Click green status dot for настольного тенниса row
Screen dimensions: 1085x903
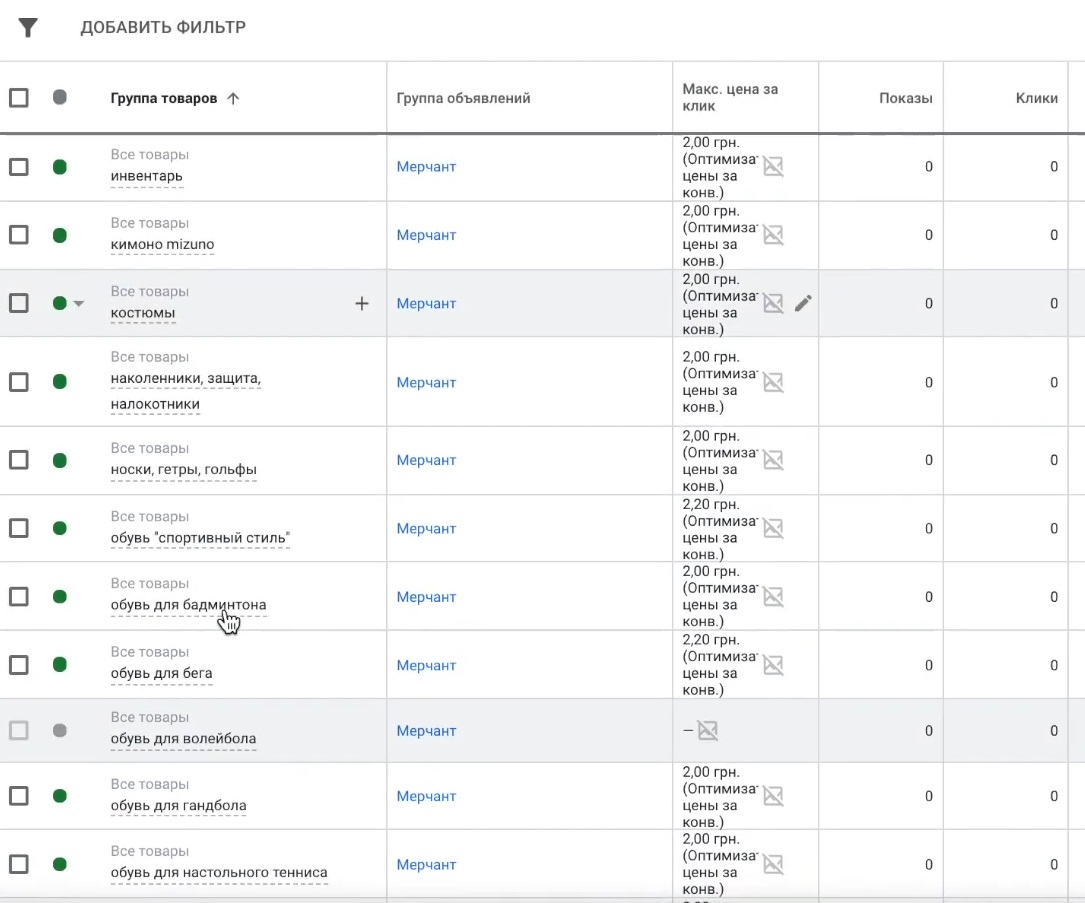60,864
